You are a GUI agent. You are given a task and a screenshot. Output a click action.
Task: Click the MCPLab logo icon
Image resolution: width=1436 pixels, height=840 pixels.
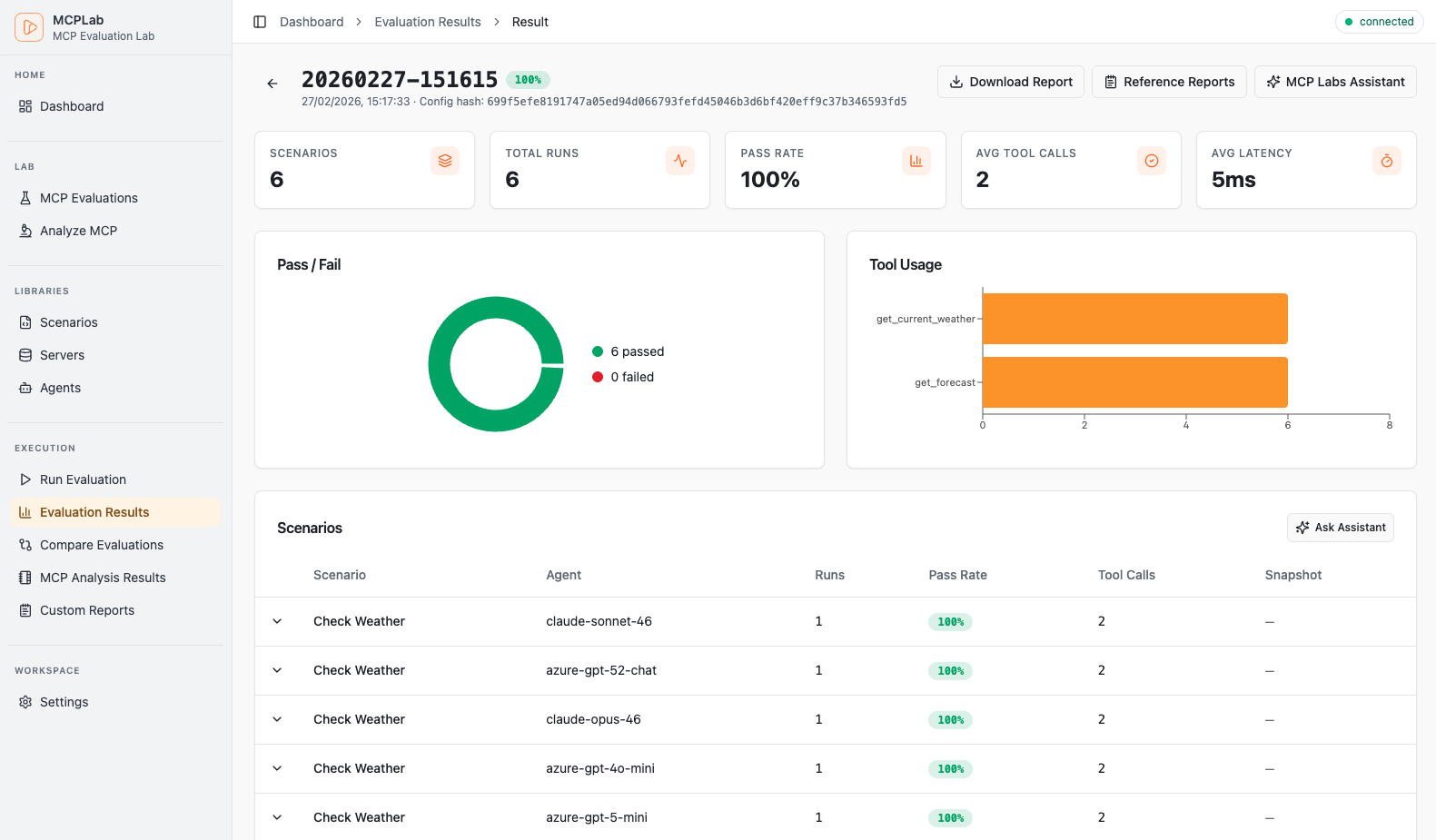click(29, 27)
